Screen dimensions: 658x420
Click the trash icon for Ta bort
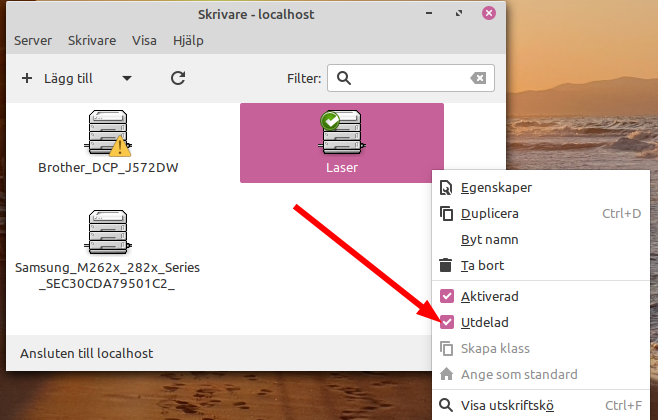(446, 266)
